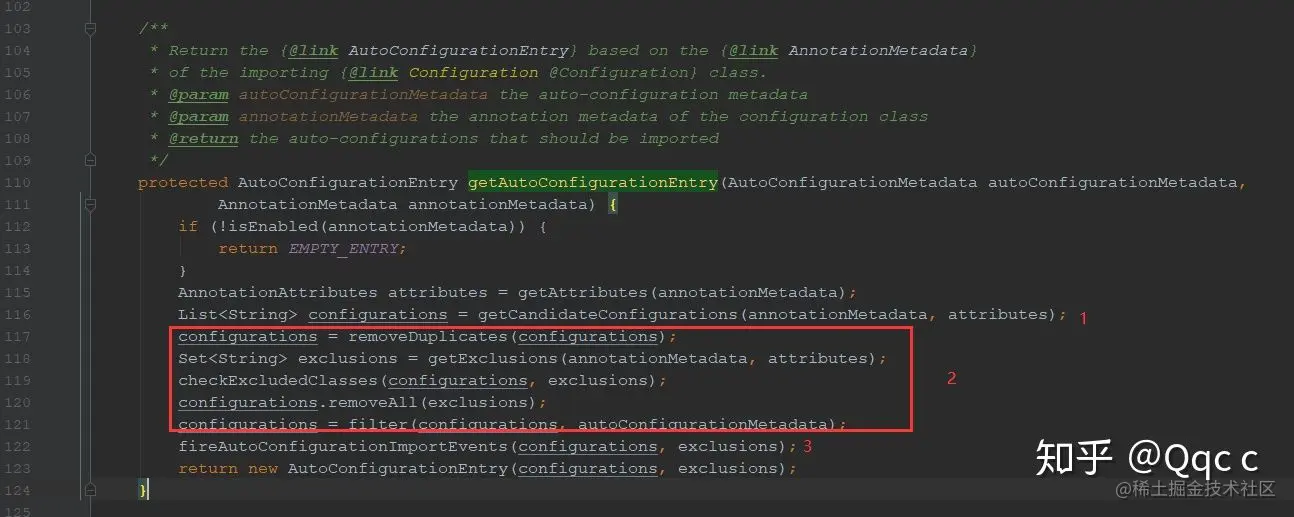Click the isEnabled call on line 112

pyautogui.click(x=273, y=226)
